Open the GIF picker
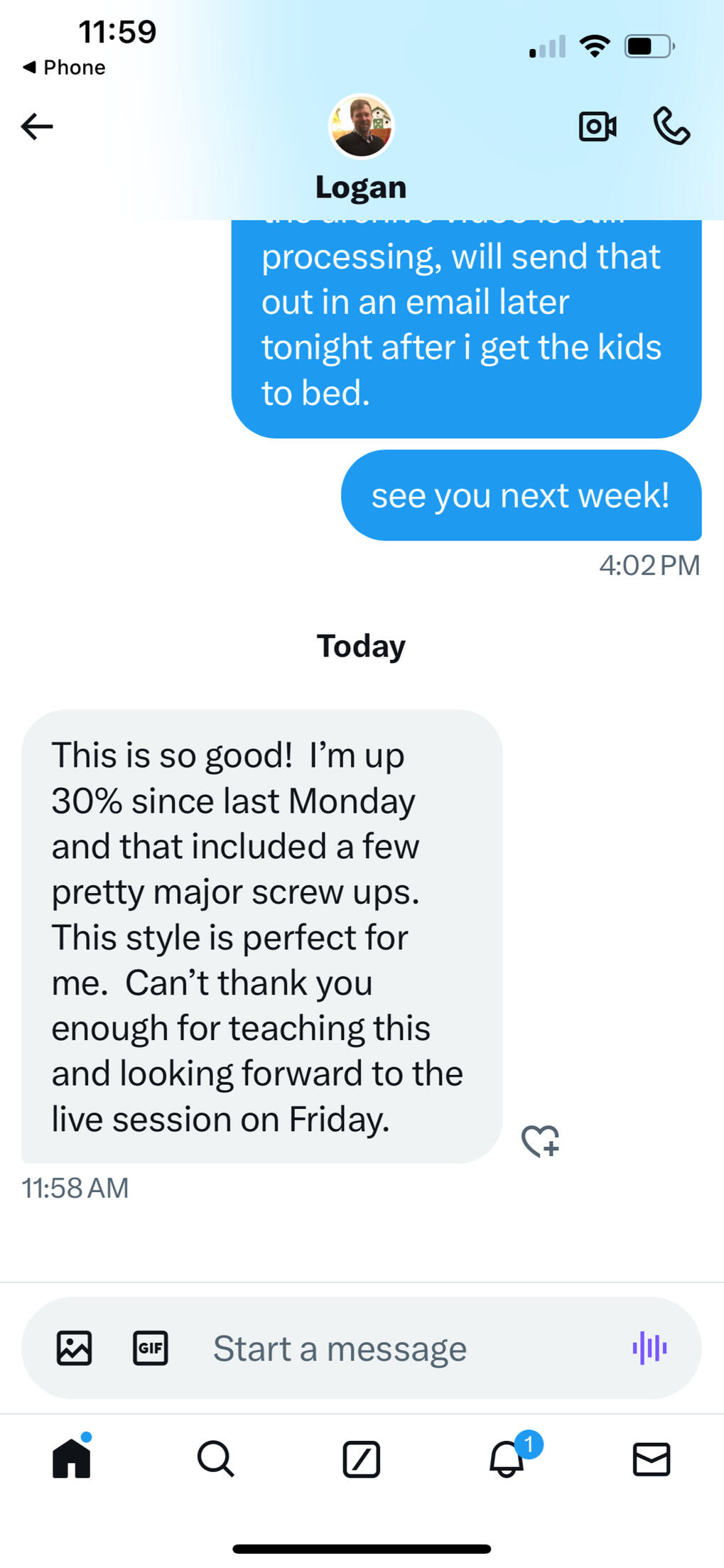The width and height of the screenshot is (724, 1568). [151, 1348]
